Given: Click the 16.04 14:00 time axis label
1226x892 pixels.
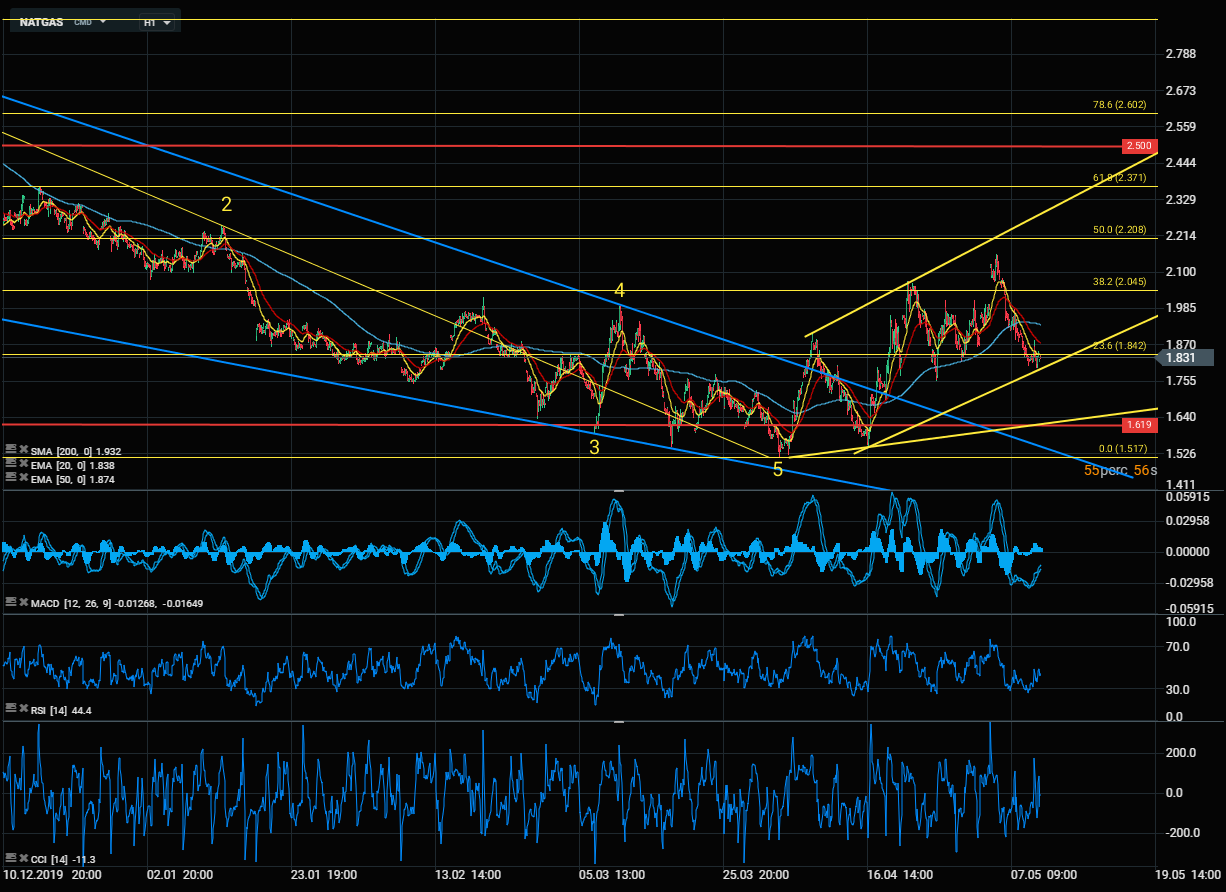Looking at the screenshot, I should tap(900, 874).
